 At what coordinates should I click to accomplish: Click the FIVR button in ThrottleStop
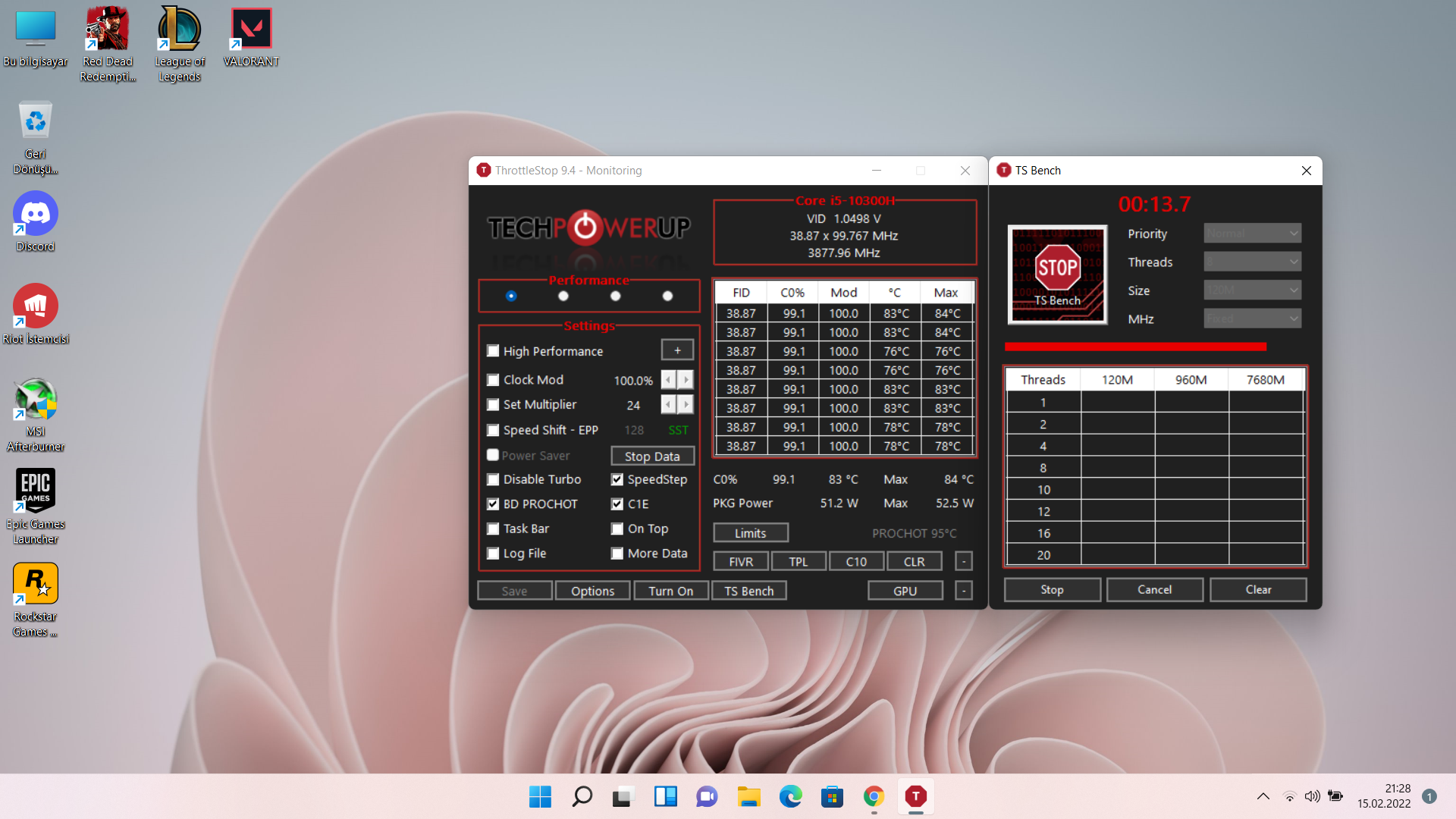tap(741, 561)
